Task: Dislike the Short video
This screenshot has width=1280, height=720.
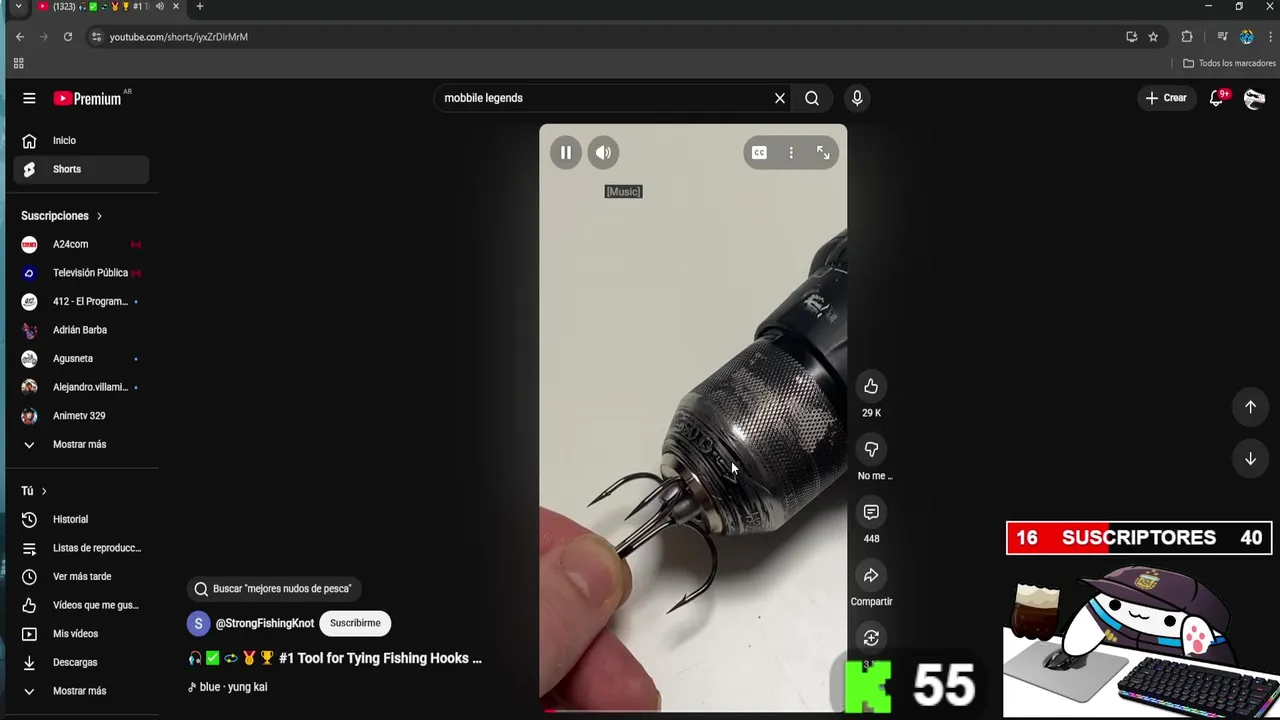Action: [871, 450]
